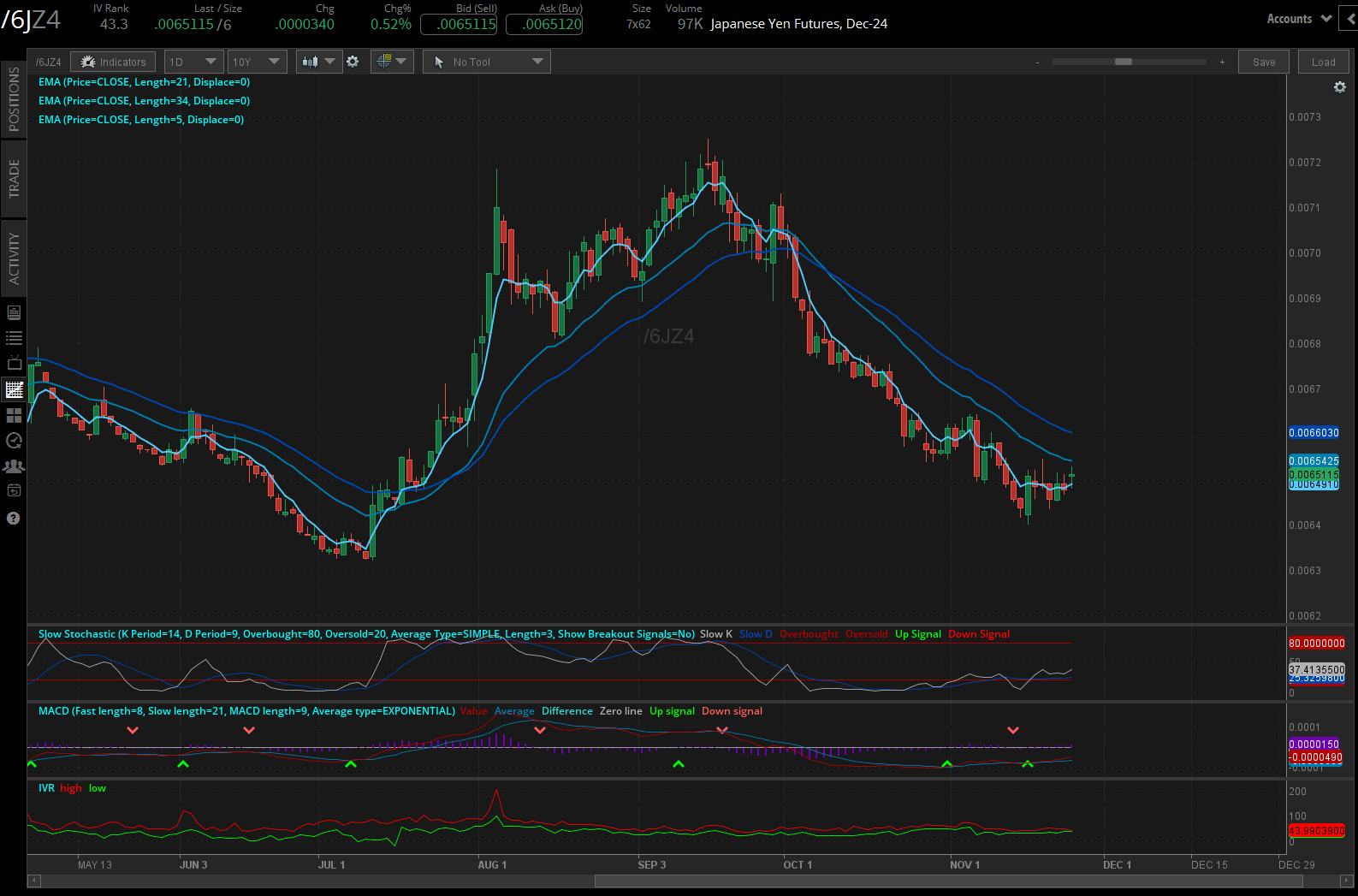Open the crosshair cursor options

[x=392, y=62]
